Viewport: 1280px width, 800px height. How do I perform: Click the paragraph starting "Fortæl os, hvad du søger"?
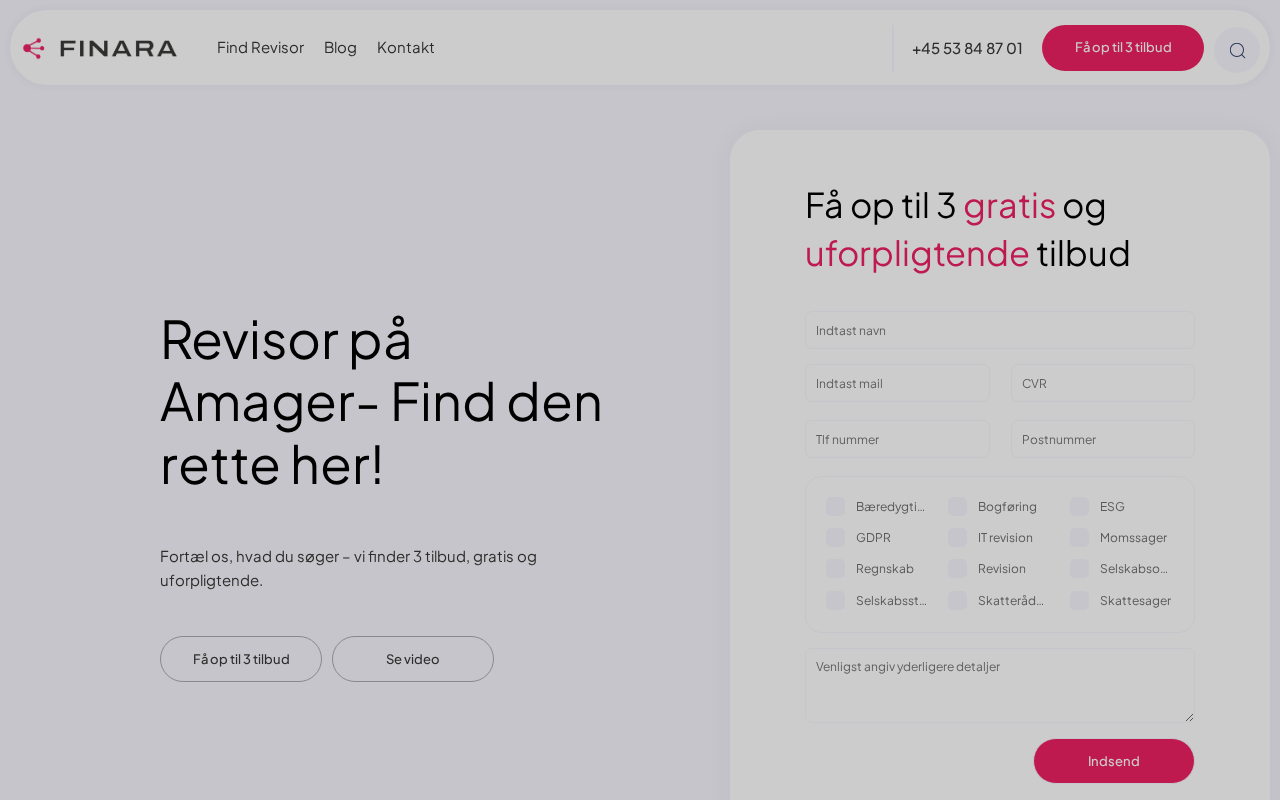pos(349,568)
